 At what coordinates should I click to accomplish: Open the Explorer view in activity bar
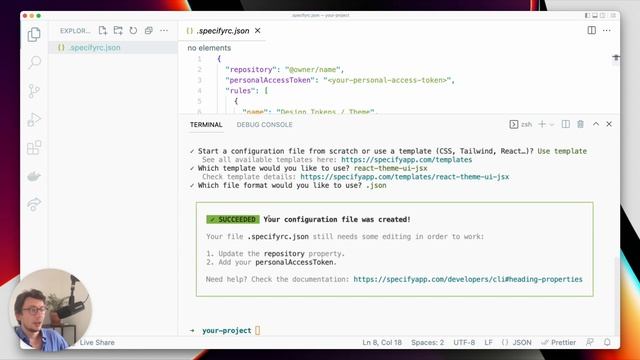tap(34, 35)
